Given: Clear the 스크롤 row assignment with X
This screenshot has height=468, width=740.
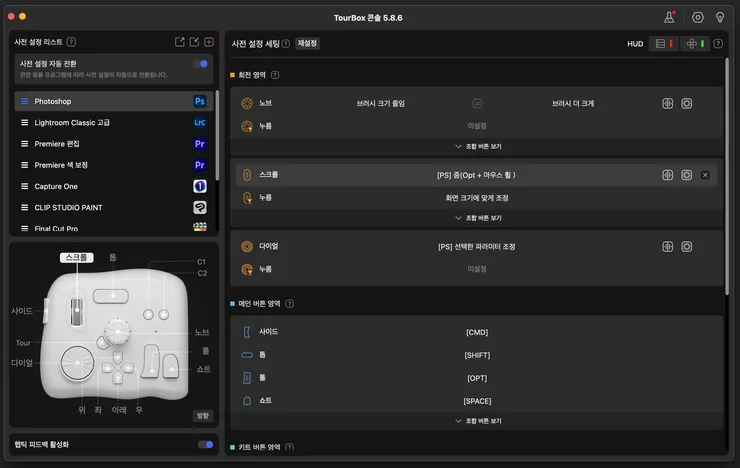Looking at the screenshot, I should (705, 175).
